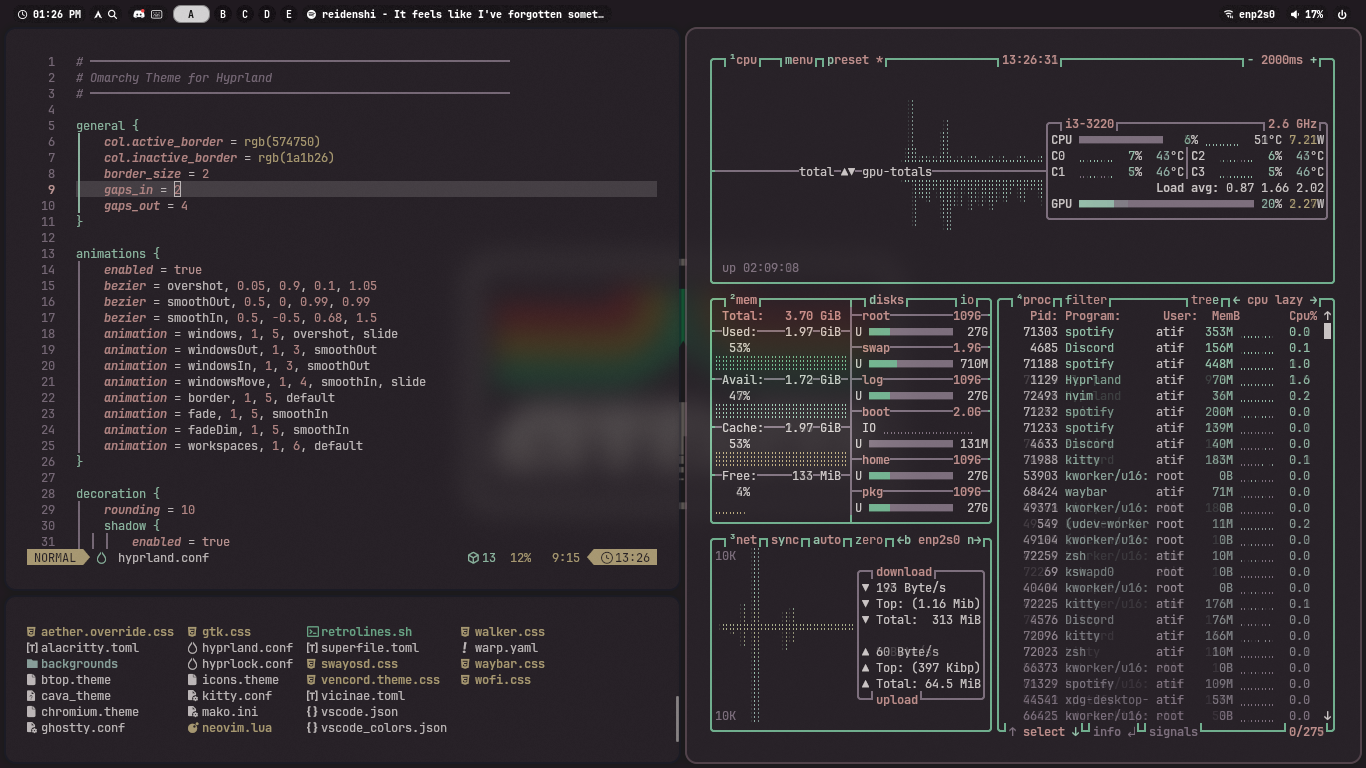Click the exclamation icon of warp.yaml
1366x768 pixels.
tap(465, 648)
